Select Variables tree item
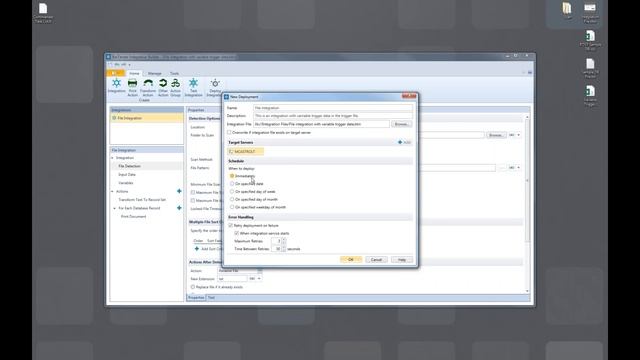The image size is (640, 360). click(x=126, y=183)
